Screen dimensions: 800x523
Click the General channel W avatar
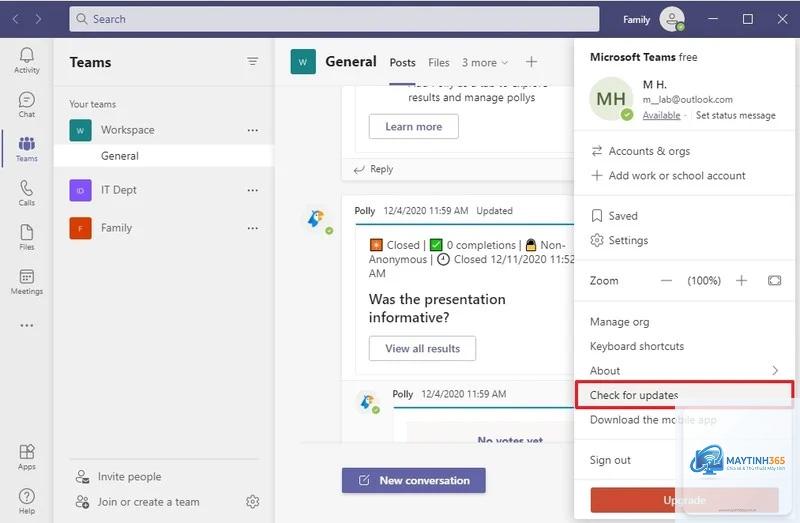pyautogui.click(x=303, y=62)
